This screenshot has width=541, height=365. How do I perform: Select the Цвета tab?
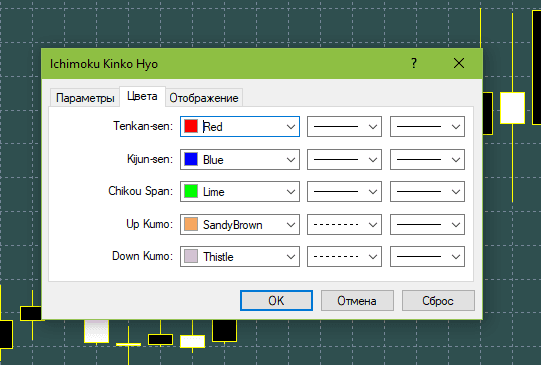(142, 96)
